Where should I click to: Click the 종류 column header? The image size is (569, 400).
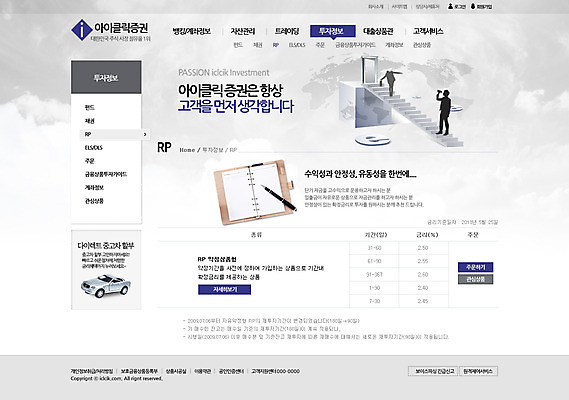[x=256, y=235]
